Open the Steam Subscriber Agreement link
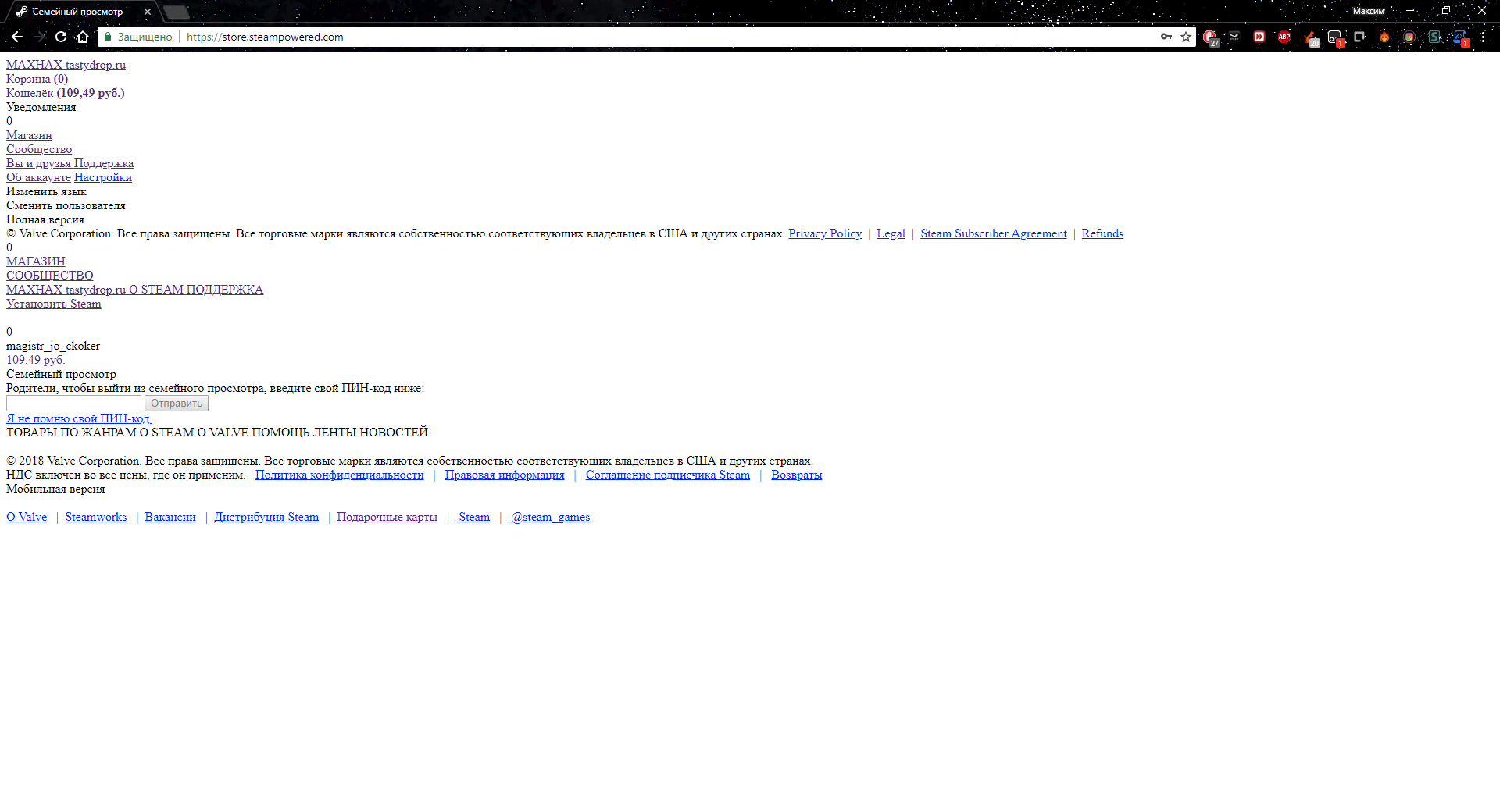Viewport: 1500px width, 812px height. 994,233
